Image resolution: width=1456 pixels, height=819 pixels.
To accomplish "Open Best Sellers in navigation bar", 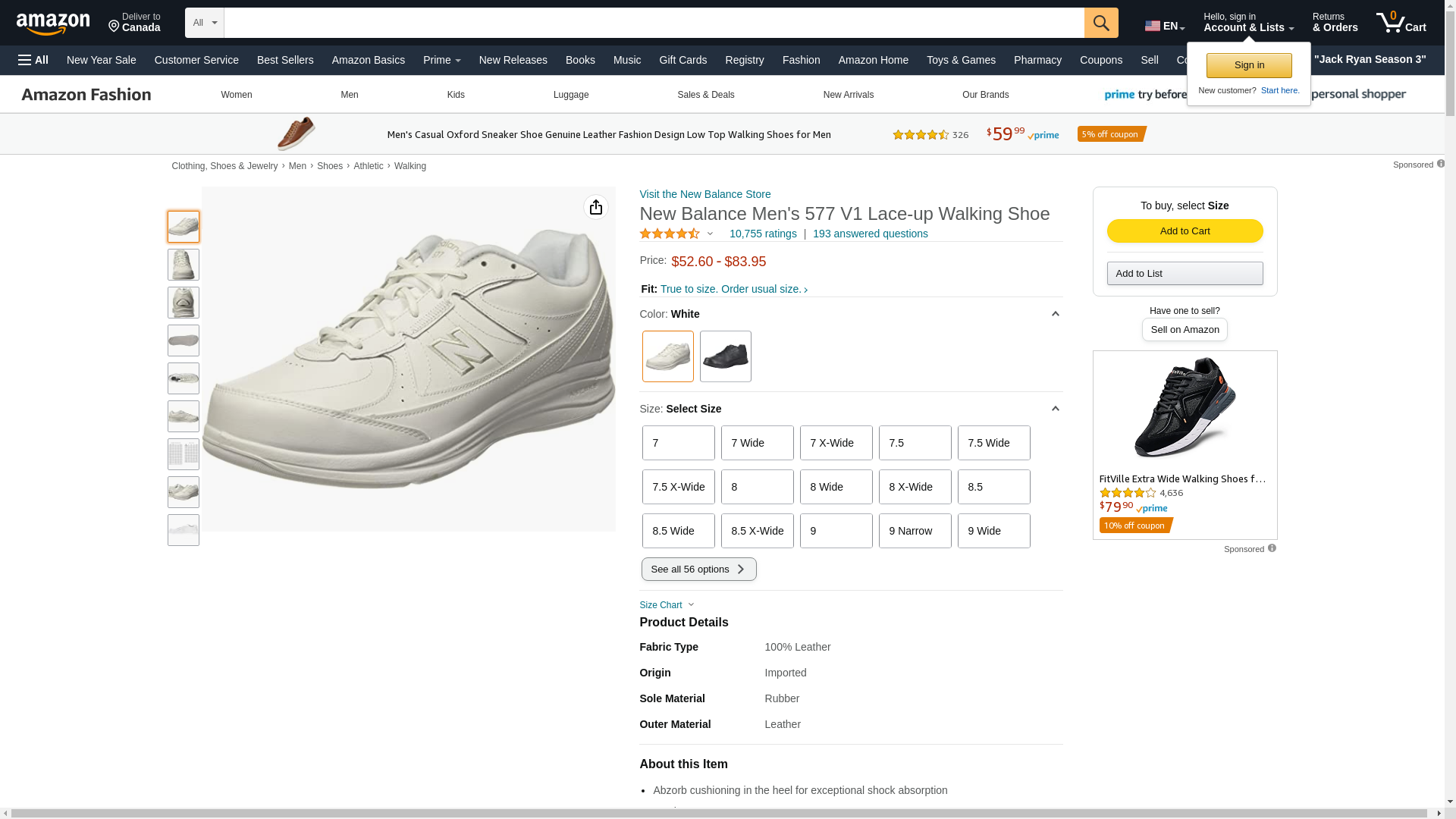I will point(285,60).
